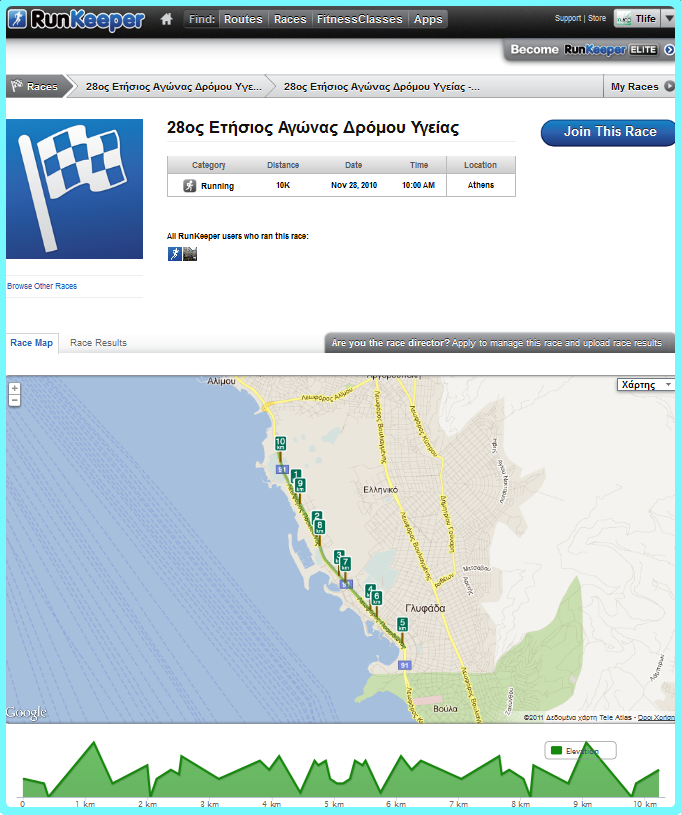Click the Βούλα label on map
The width and height of the screenshot is (681, 815).
[x=446, y=709]
